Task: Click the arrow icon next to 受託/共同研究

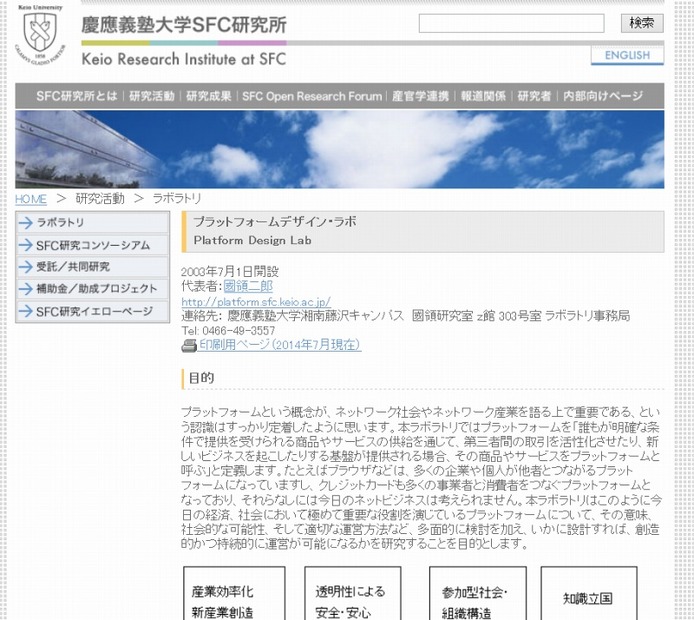Action: pos(26,266)
